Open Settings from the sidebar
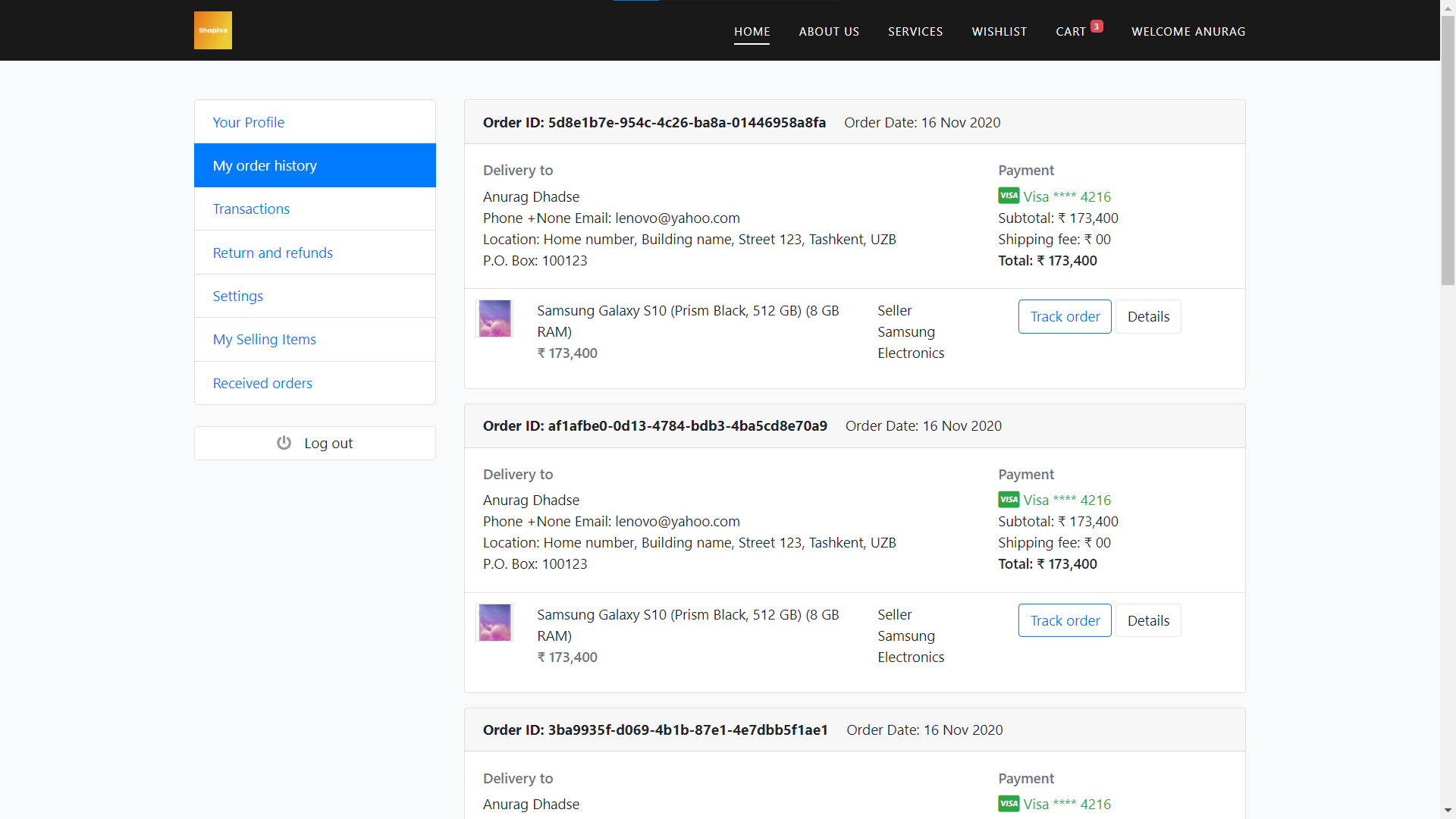 pos(237,297)
